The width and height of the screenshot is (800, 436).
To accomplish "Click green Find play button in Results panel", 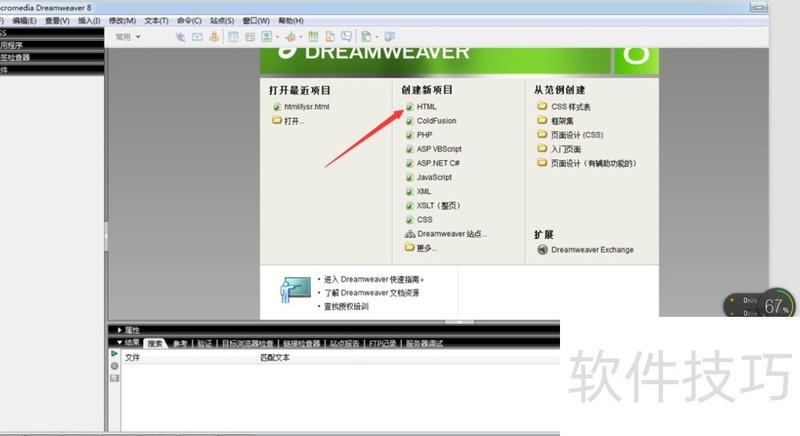I will (x=114, y=353).
